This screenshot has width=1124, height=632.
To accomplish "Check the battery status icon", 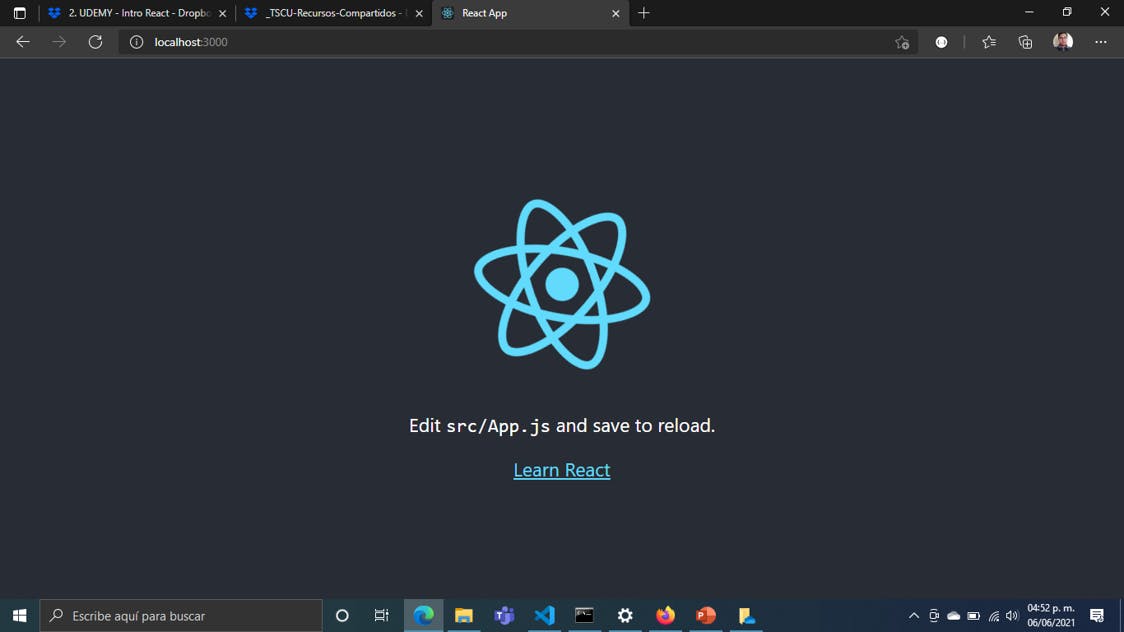I will point(973,616).
